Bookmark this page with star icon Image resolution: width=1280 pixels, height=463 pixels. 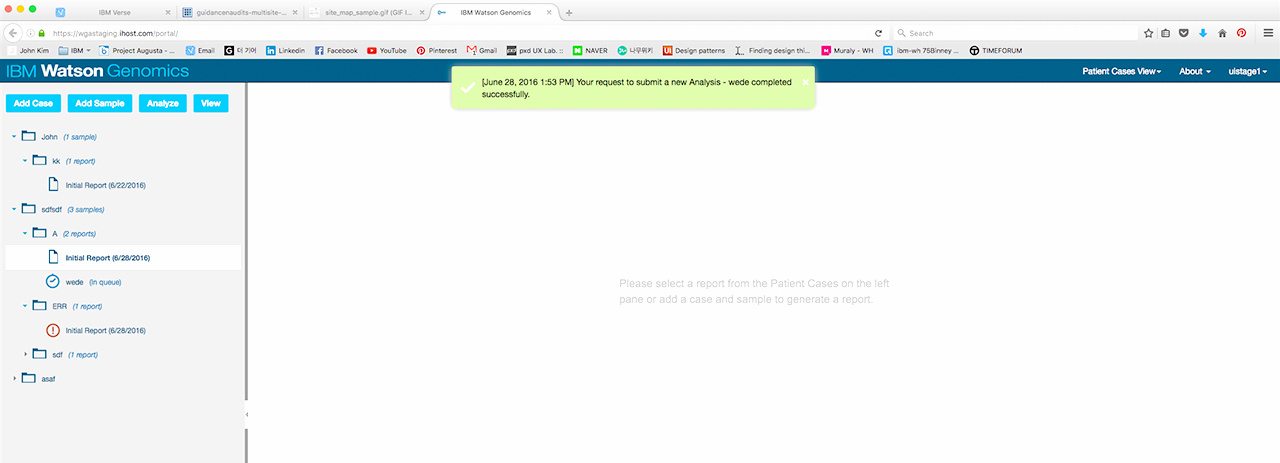click(x=1149, y=33)
